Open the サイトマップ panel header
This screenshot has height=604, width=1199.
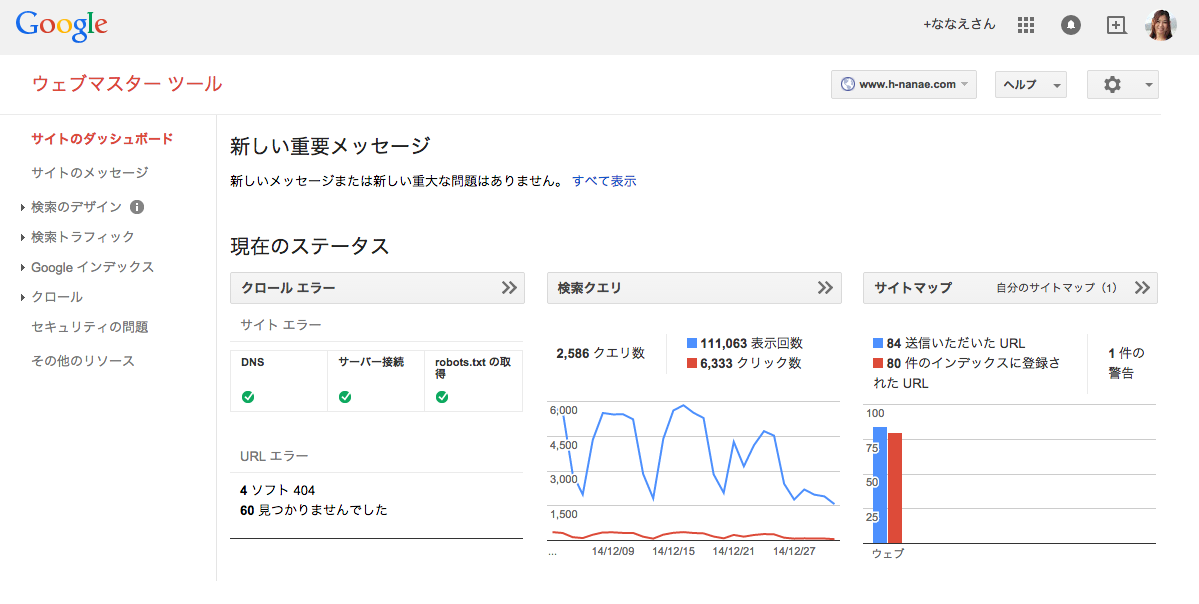[x=1010, y=287]
